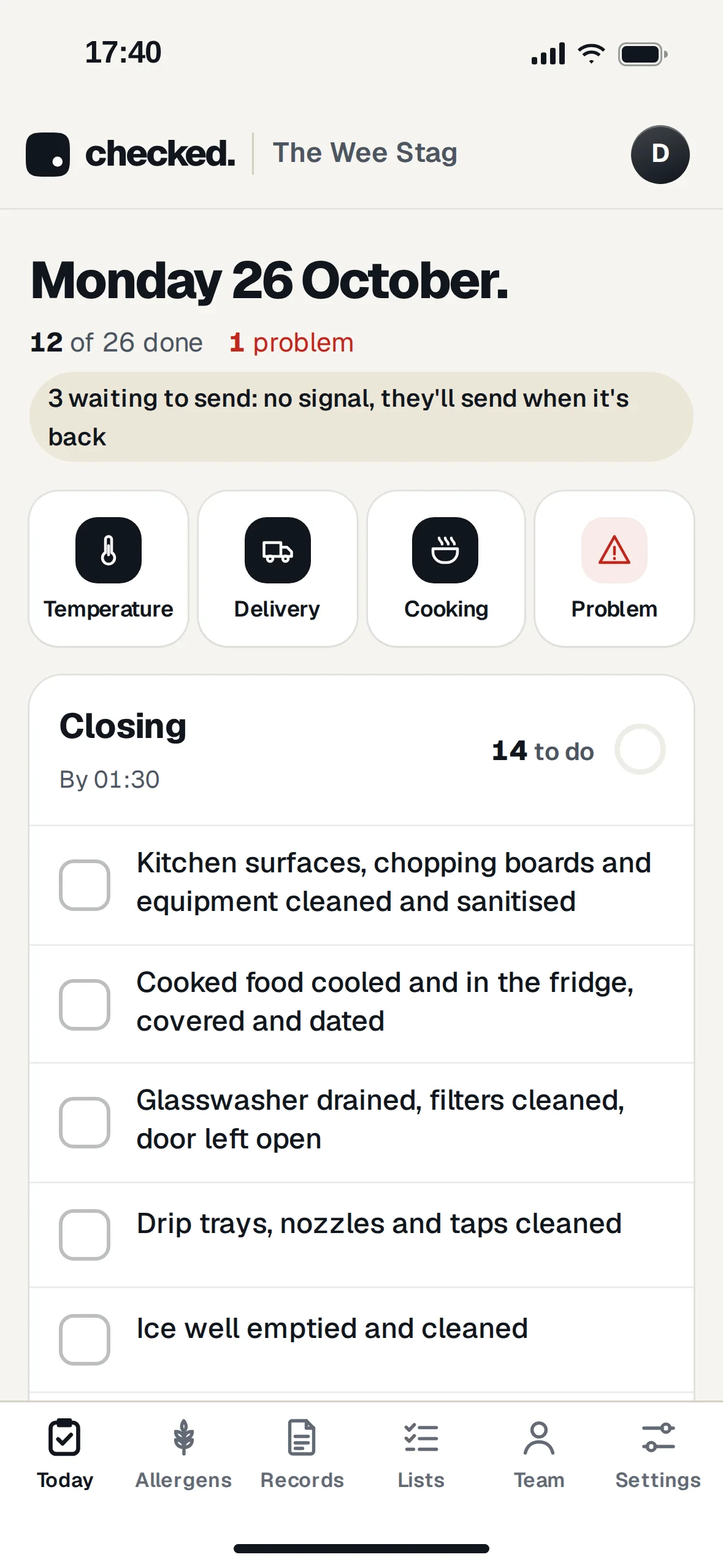Mark Glasswasher drained as done
The width and height of the screenshot is (723, 1568).
pos(85,1122)
